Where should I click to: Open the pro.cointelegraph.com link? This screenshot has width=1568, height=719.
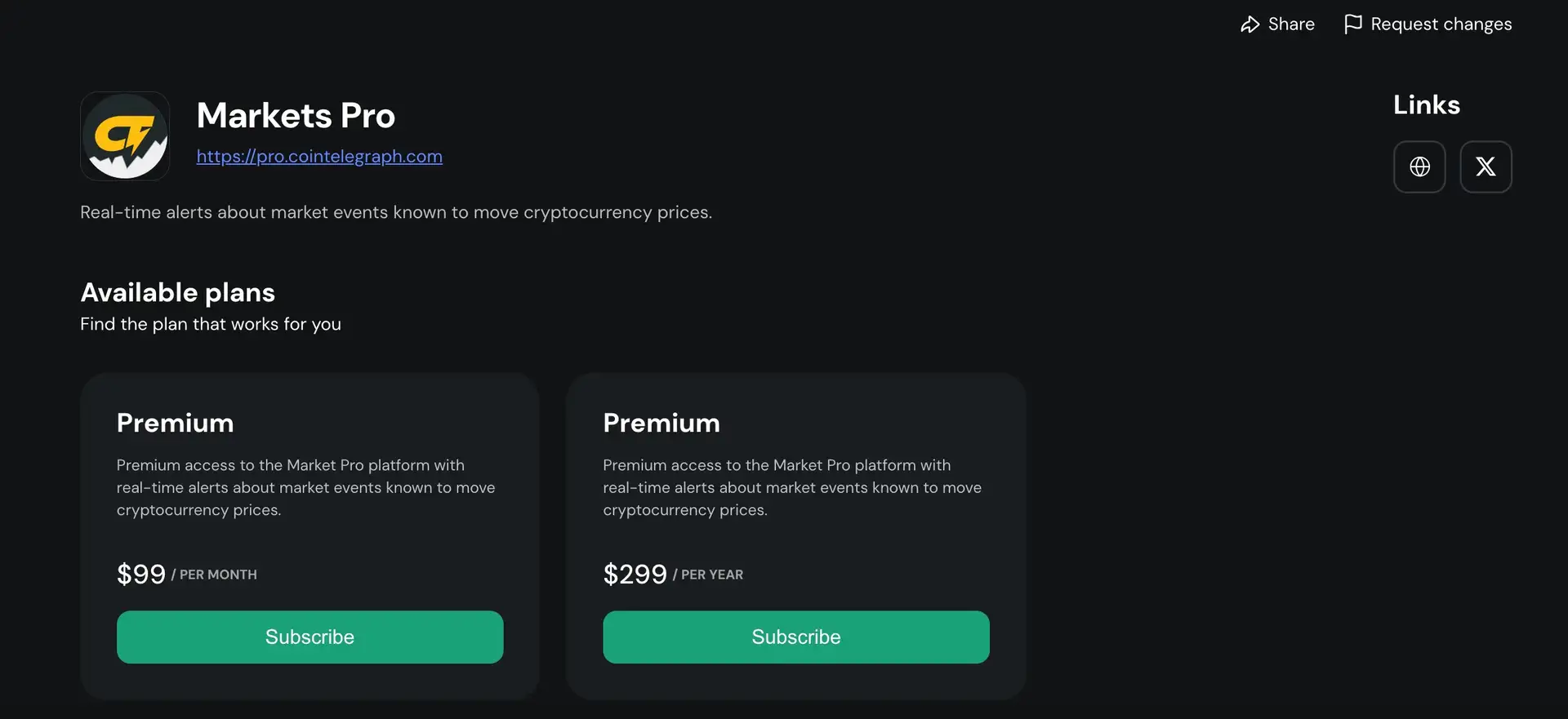(x=319, y=157)
